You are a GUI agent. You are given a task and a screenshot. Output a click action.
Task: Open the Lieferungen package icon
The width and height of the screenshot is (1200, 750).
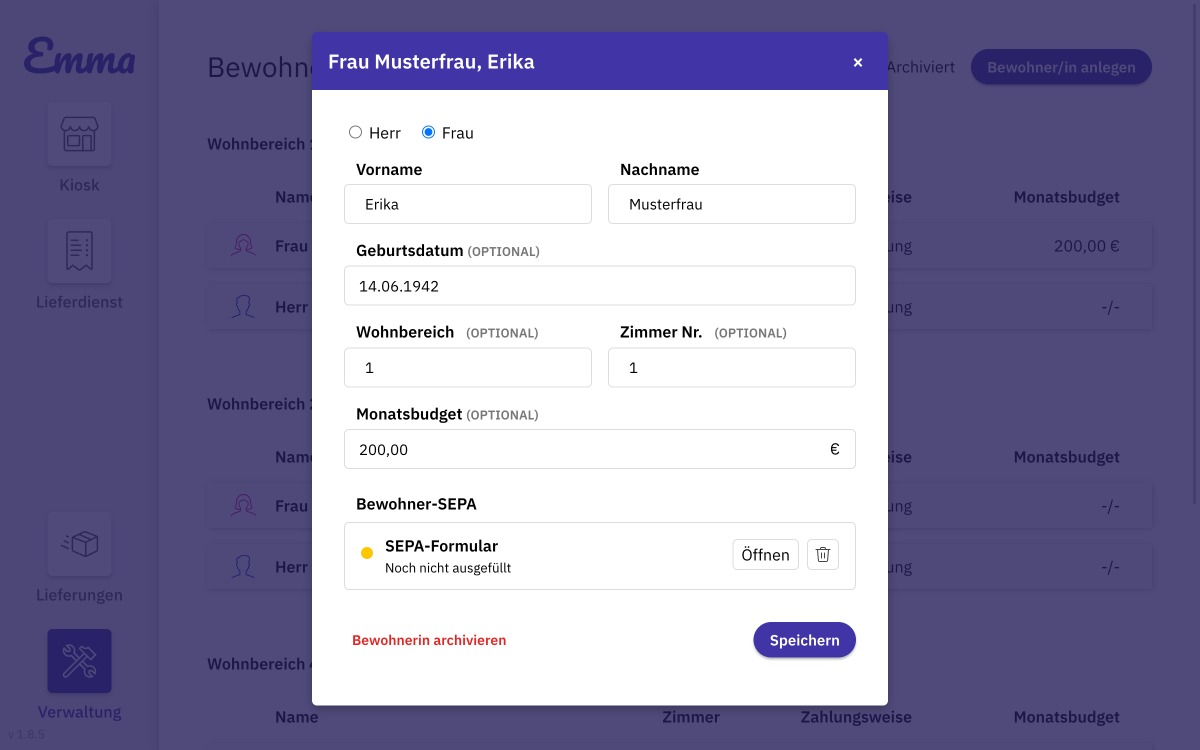tap(79, 544)
